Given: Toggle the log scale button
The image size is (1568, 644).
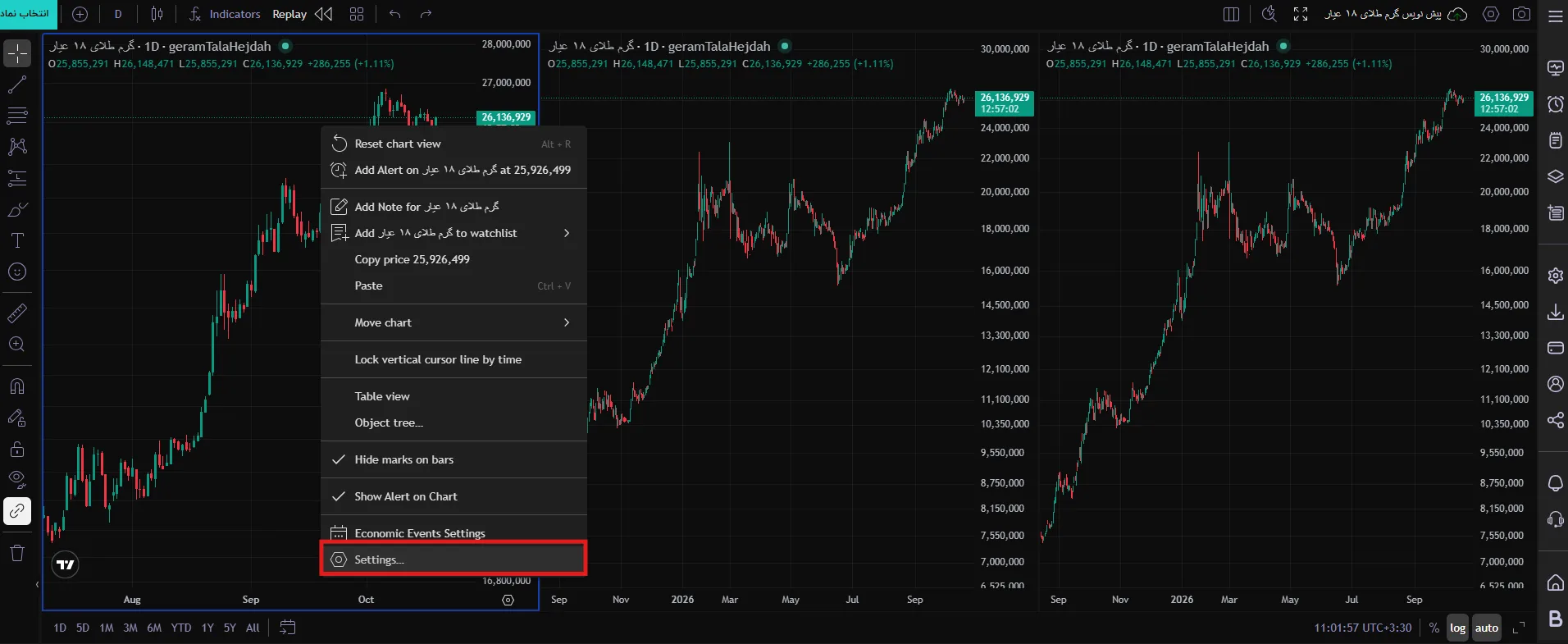Looking at the screenshot, I should click(x=1457, y=628).
